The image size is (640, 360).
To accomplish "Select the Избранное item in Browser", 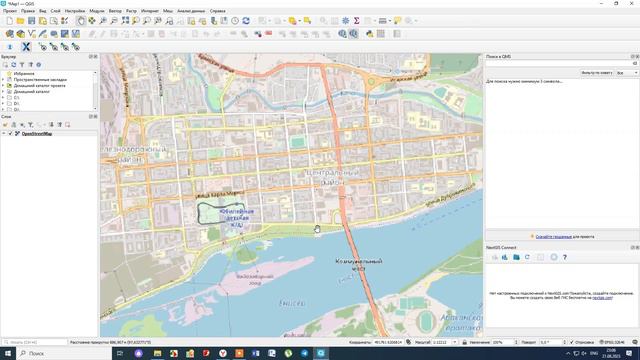I will point(24,73).
